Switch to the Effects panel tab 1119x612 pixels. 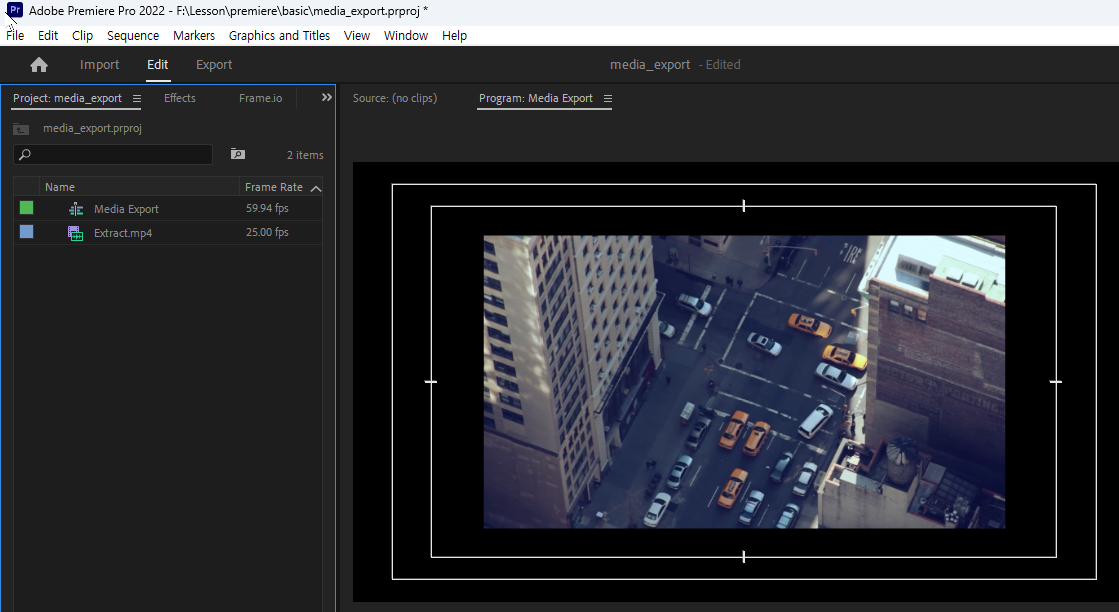pos(180,98)
